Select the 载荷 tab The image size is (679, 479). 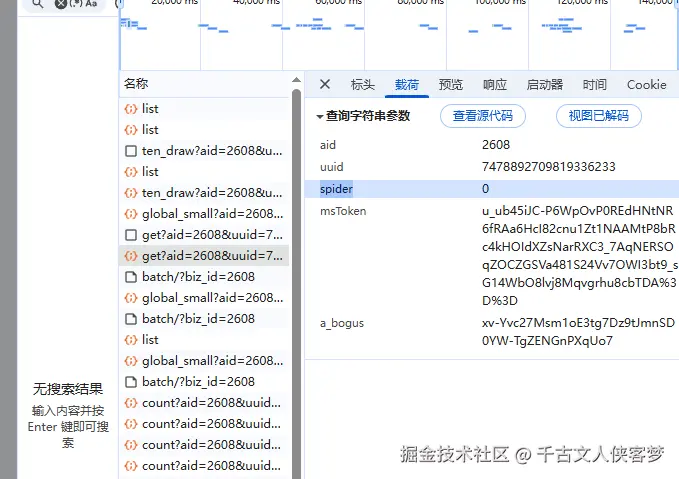click(x=407, y=84)
